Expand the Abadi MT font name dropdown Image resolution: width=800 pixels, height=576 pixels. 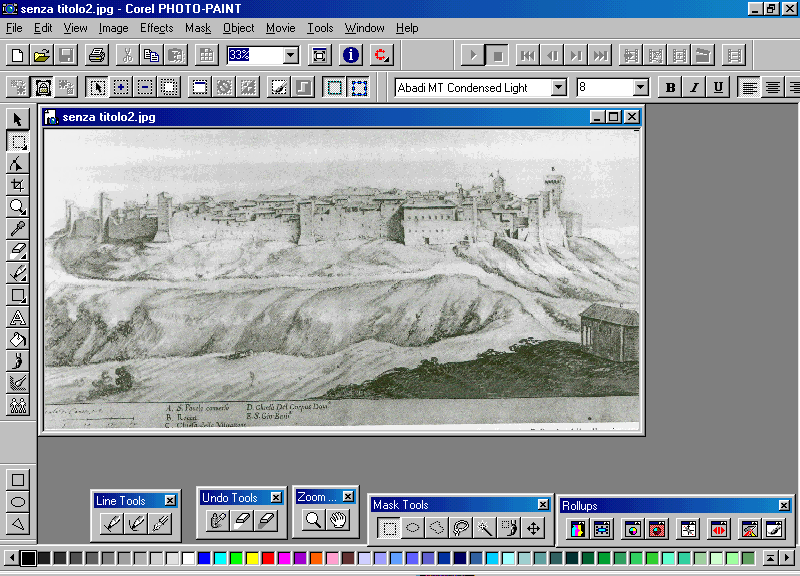(x=559, y=88)
